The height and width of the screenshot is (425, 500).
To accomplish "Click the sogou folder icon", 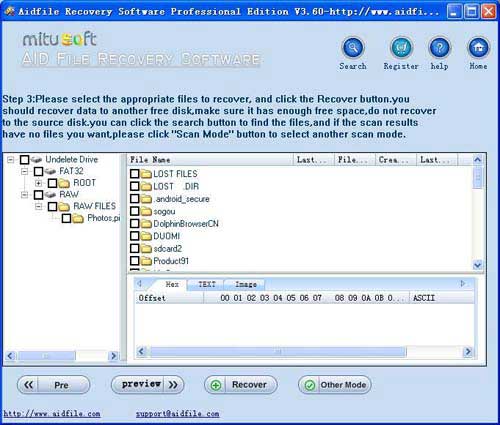I will [x=146, y=211].
